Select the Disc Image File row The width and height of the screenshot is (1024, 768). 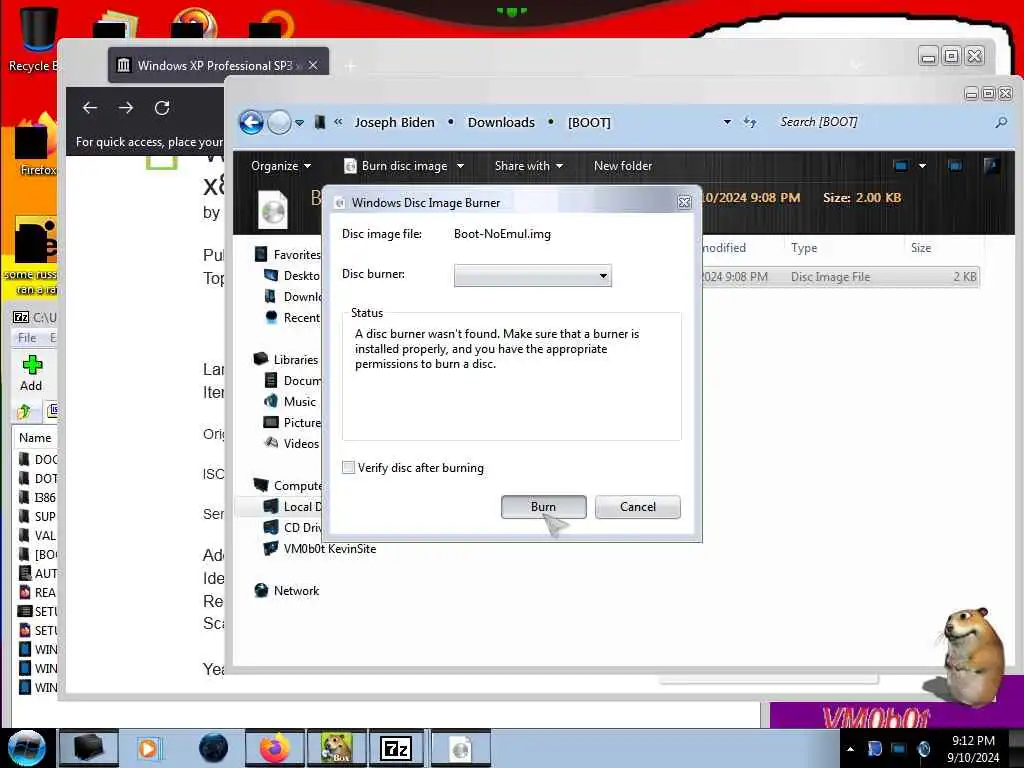click(840, 277)
